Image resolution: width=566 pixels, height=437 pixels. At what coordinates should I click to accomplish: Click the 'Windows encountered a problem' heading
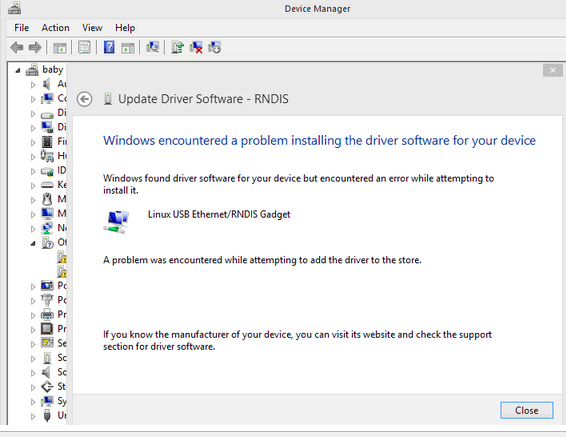[x=319, y=140]
